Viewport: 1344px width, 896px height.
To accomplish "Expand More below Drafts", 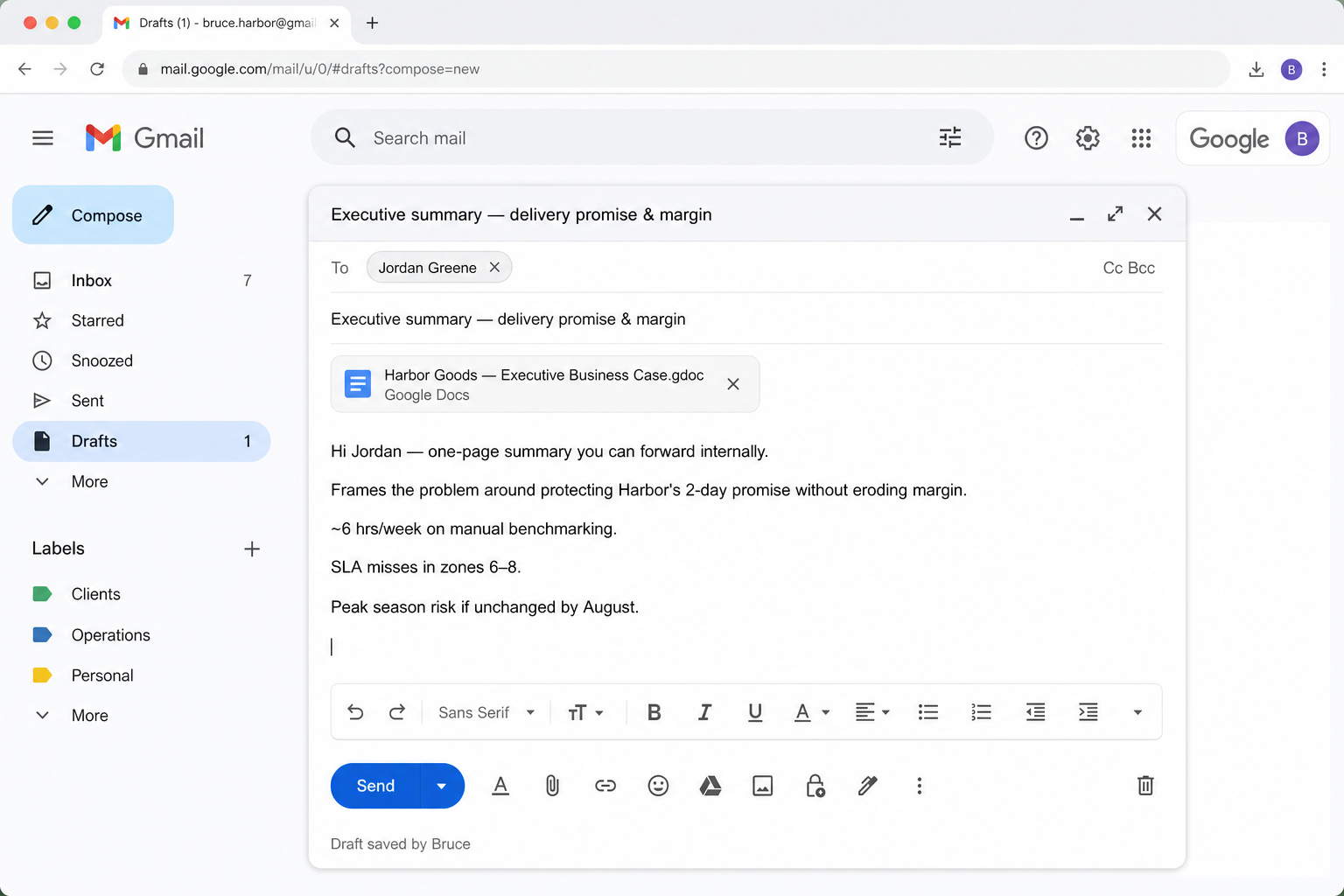I will coord(142,481).
